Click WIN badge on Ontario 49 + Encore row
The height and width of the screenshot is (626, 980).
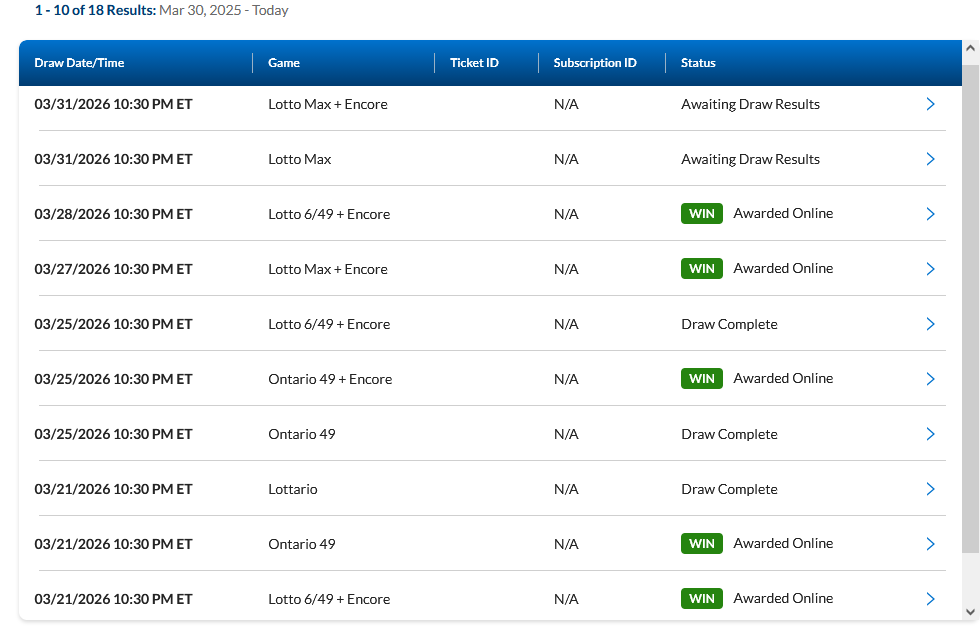pos(702,379)
